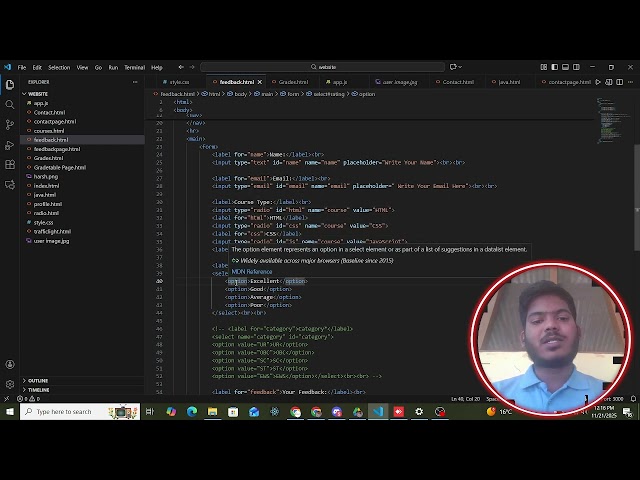Open the Extensions view
The height and width of the screenshot is (480, 640).
(10, 164)
